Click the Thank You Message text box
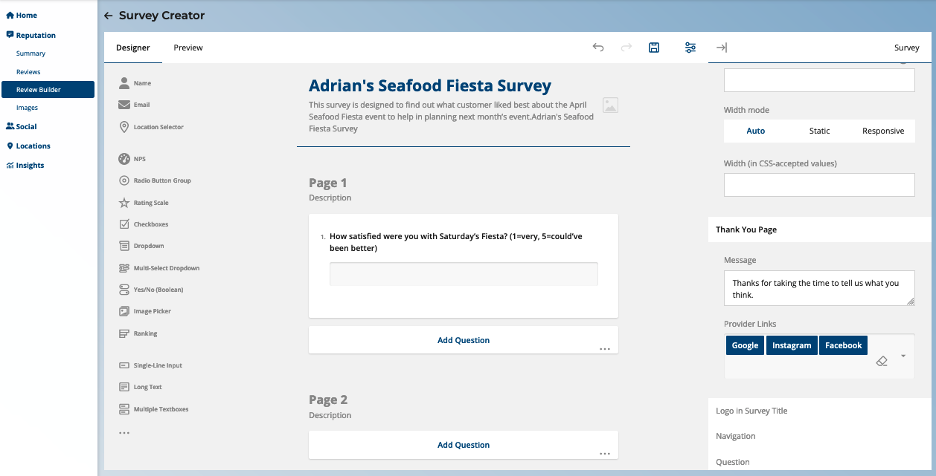 pyautogui.click(x=818, y=289)
